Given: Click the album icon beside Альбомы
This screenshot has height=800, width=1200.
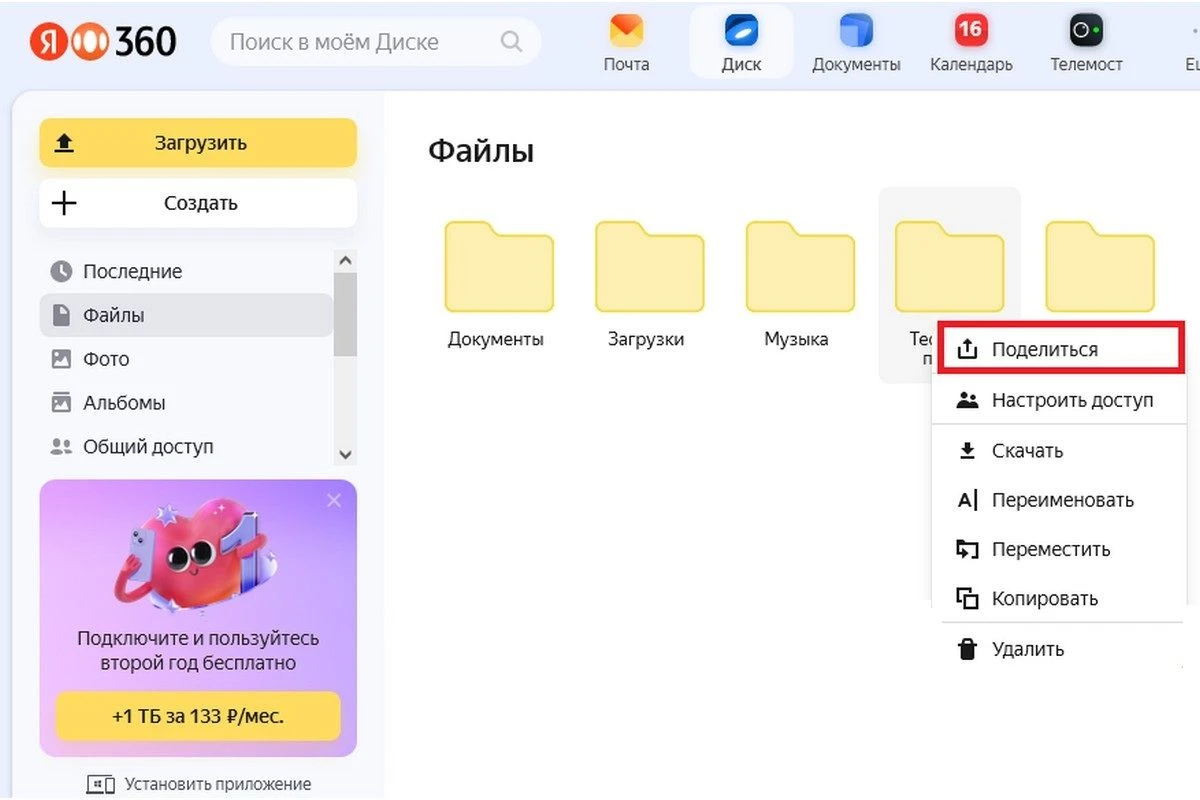Looking at the screenshot, I should [x=62, y=403].
